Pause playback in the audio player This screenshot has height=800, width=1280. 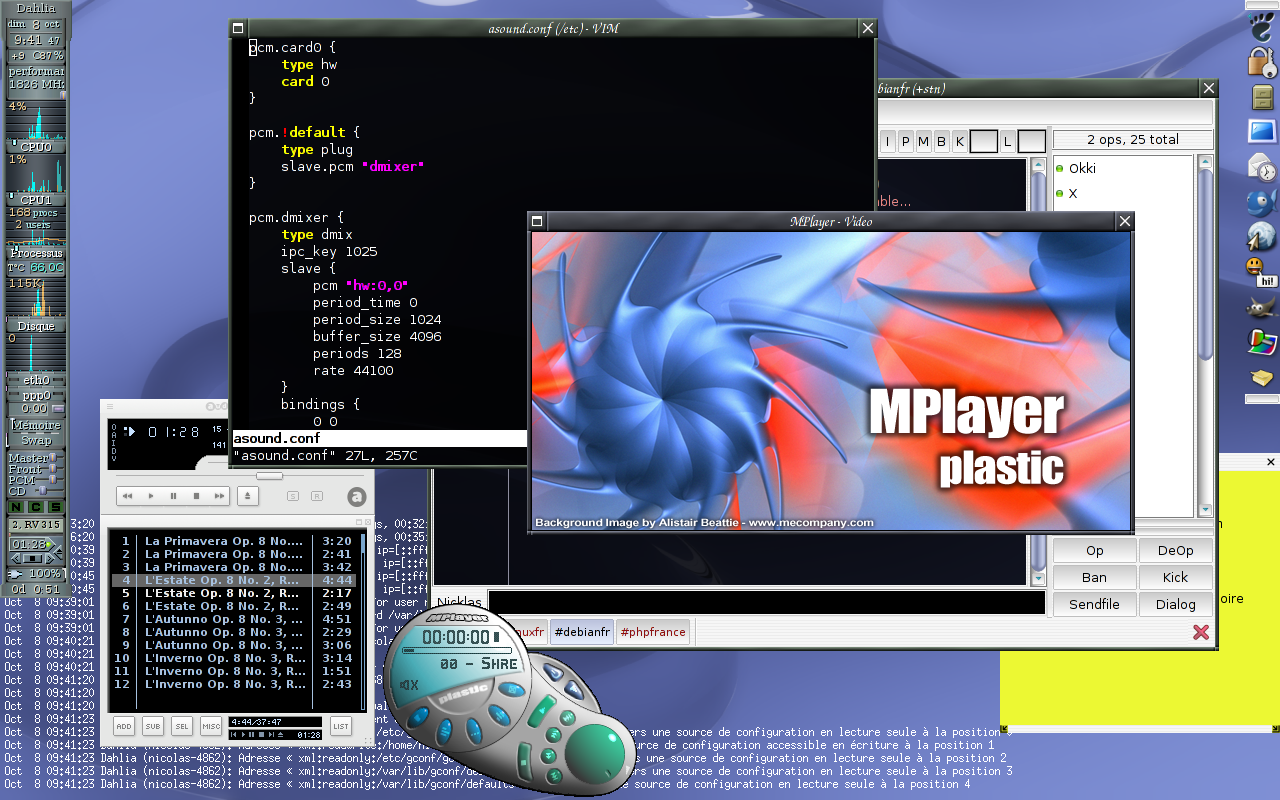tap(174, 496)
